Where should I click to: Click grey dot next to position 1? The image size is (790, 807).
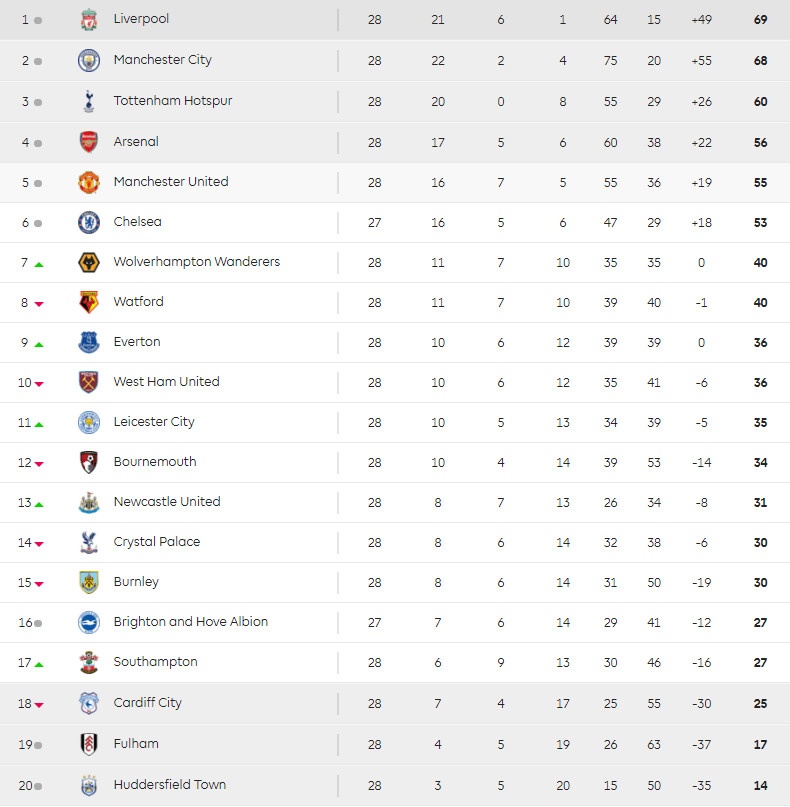click(x=38, y=21)
